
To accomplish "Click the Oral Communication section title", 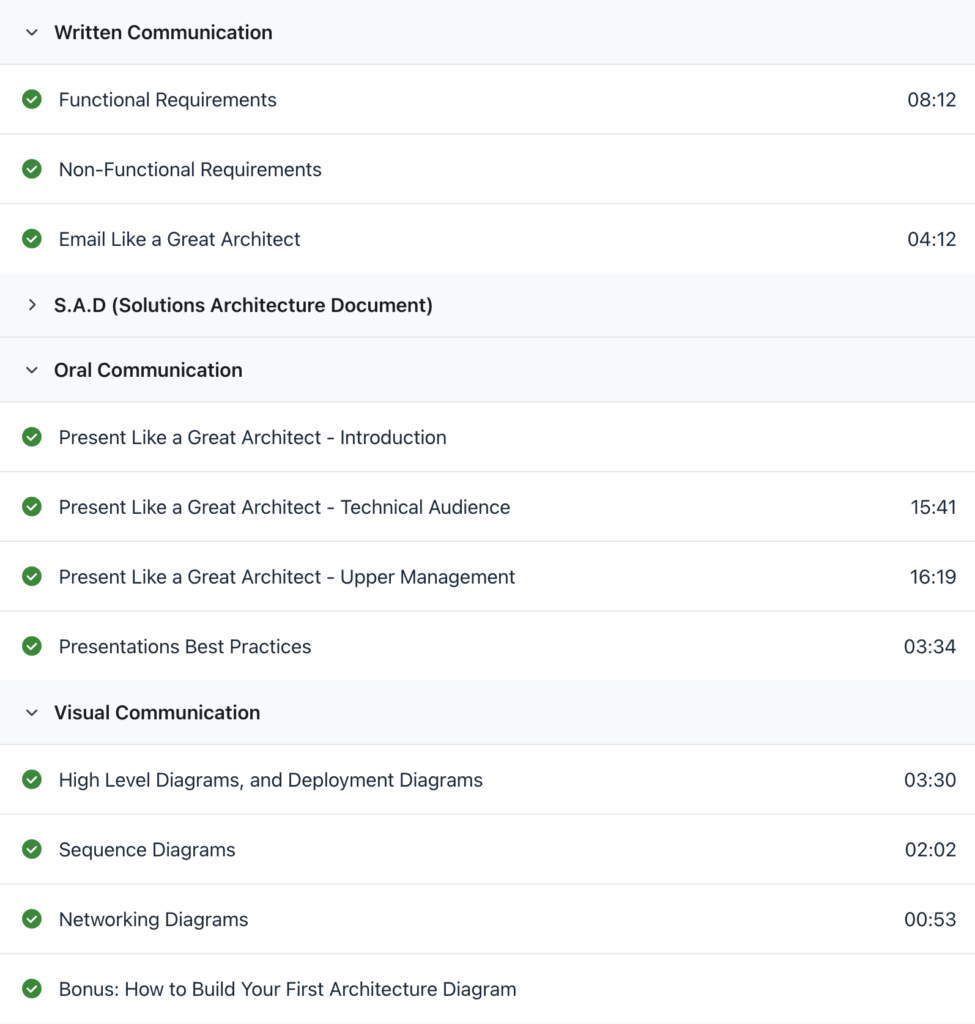I will tap(148, 370).
